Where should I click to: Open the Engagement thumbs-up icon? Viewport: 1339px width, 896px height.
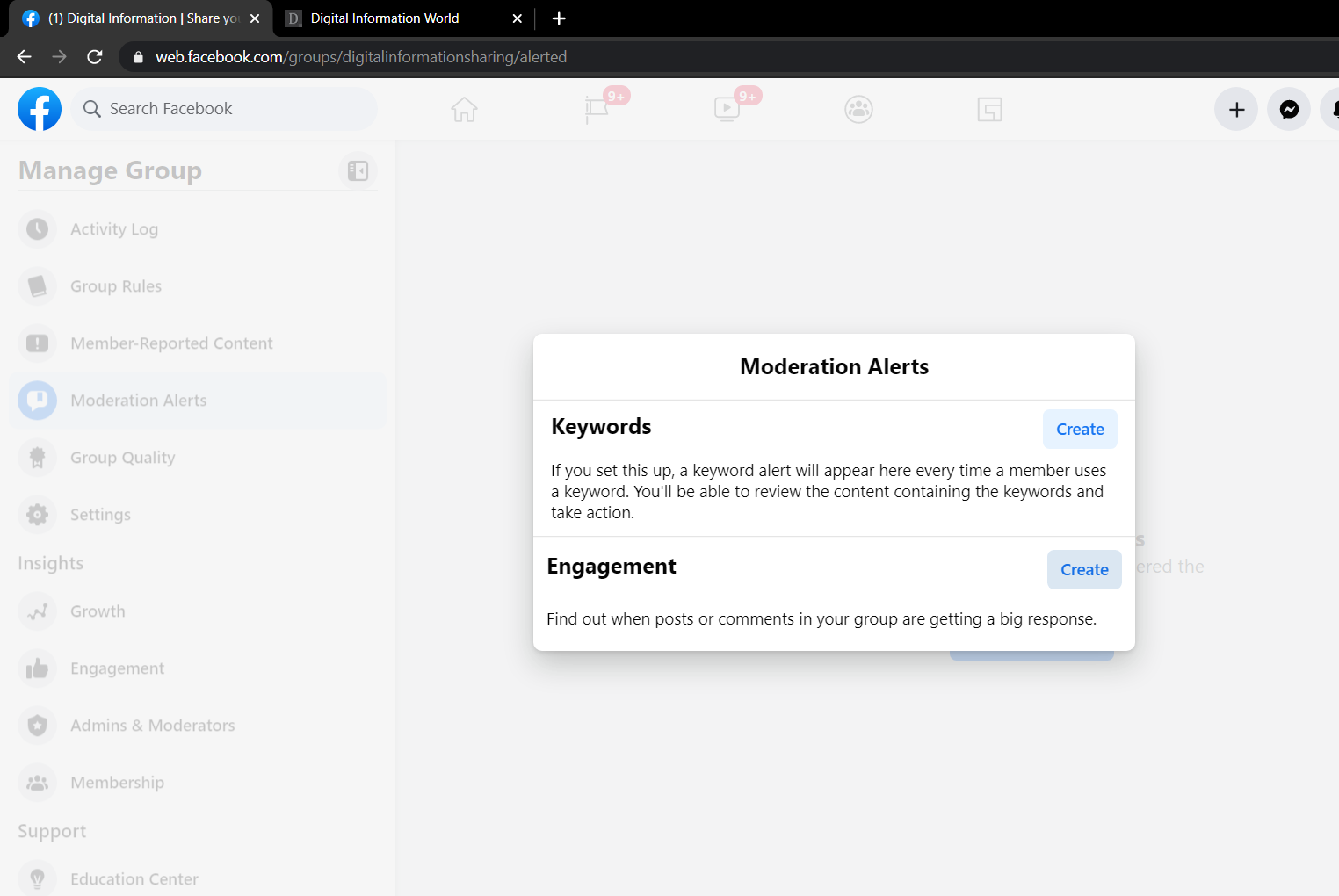pyautogui.click(x=37, y=668)
